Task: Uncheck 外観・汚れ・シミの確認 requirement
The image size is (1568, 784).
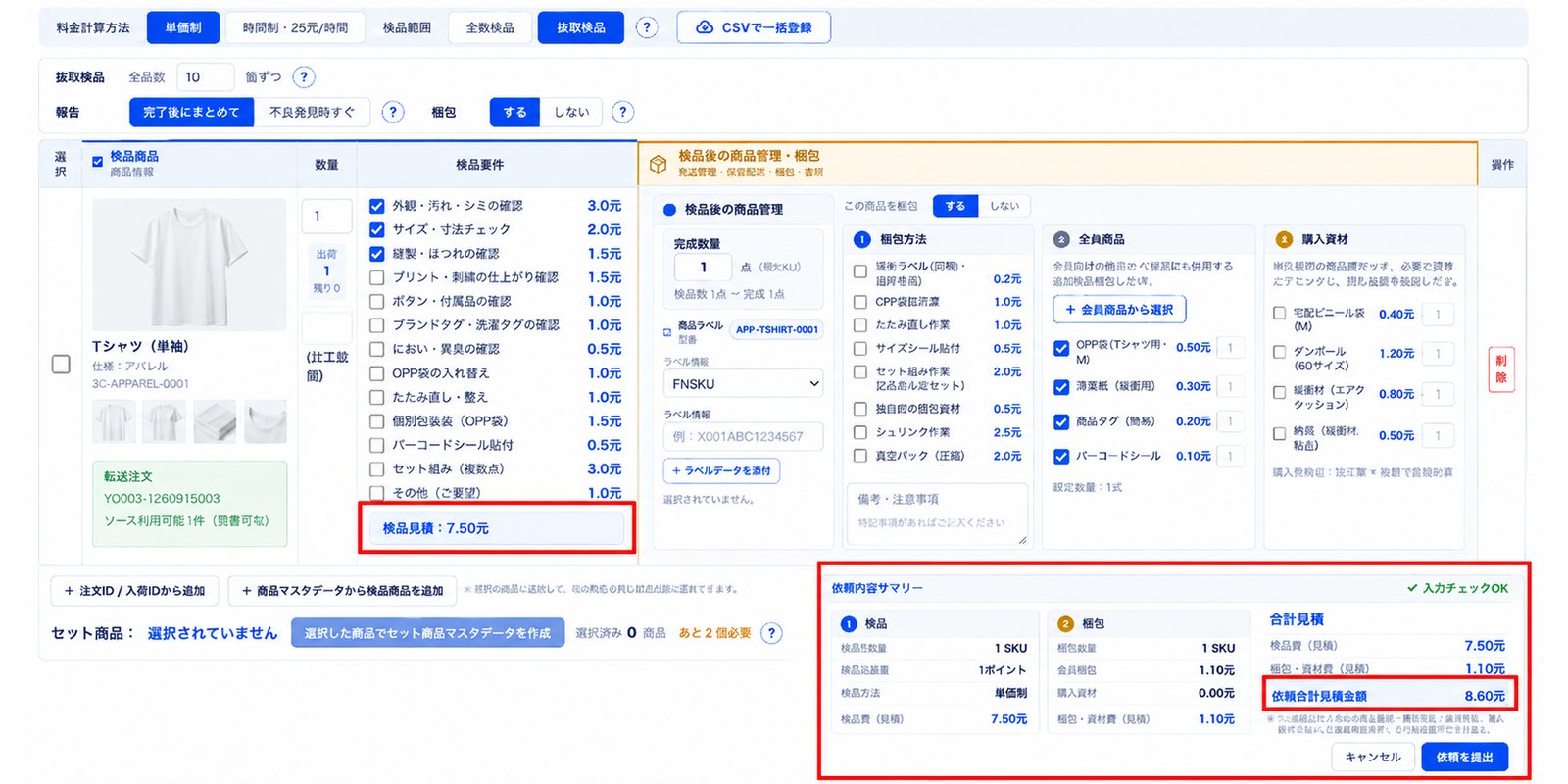Action: coord(376,206)
